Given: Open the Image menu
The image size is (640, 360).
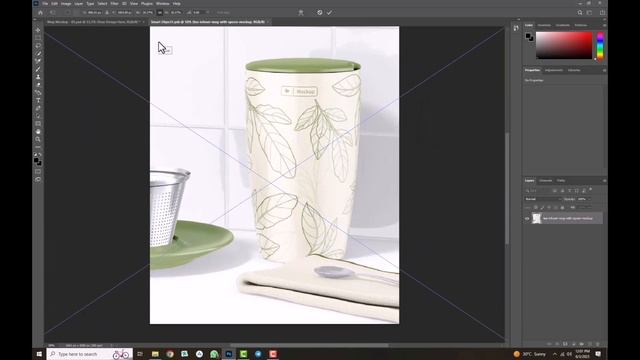Looking at the screenshot, I should click(66, 4).
